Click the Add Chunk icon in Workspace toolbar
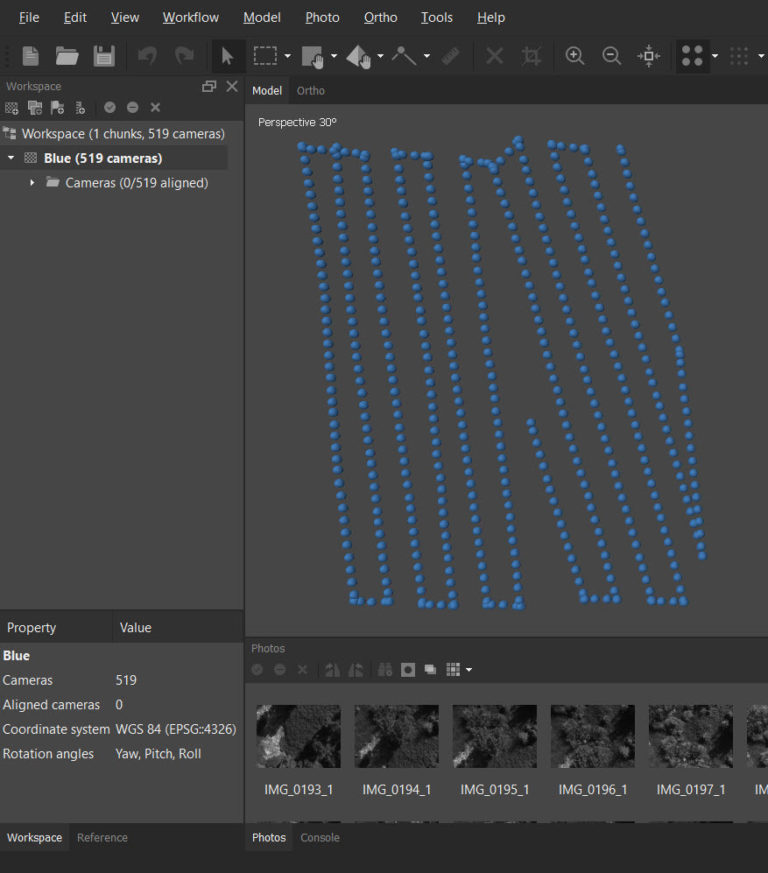Screen dimensions: 768x873 pos(12,107)
